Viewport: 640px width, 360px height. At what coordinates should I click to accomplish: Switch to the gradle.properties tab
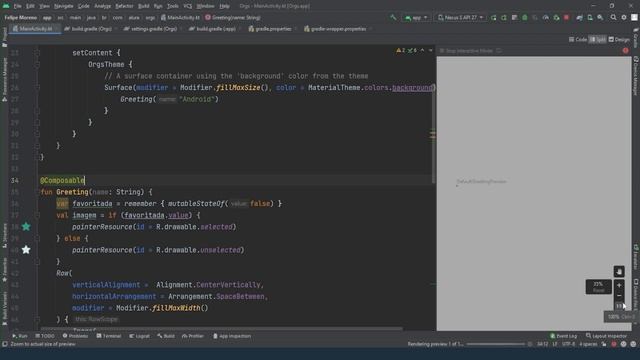click(272, 29)
